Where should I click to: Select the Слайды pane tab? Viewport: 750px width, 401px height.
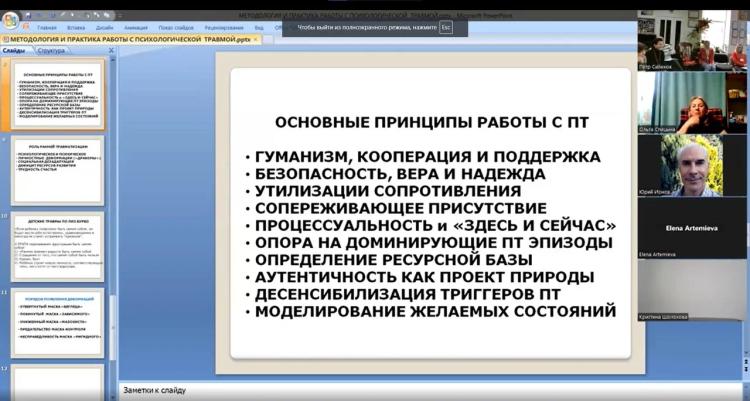point(14,50)
